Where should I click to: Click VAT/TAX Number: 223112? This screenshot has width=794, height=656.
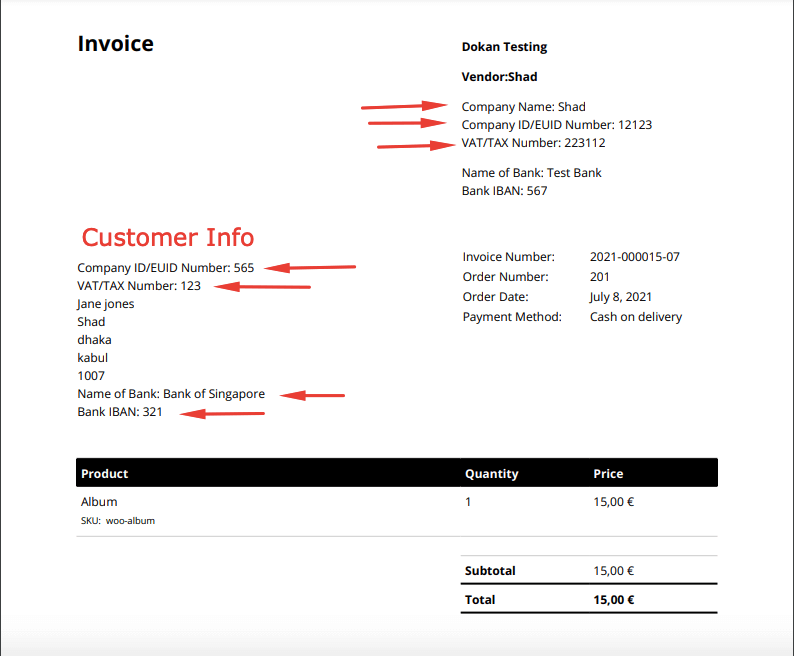pyautogui.click(x=533, y=143)
